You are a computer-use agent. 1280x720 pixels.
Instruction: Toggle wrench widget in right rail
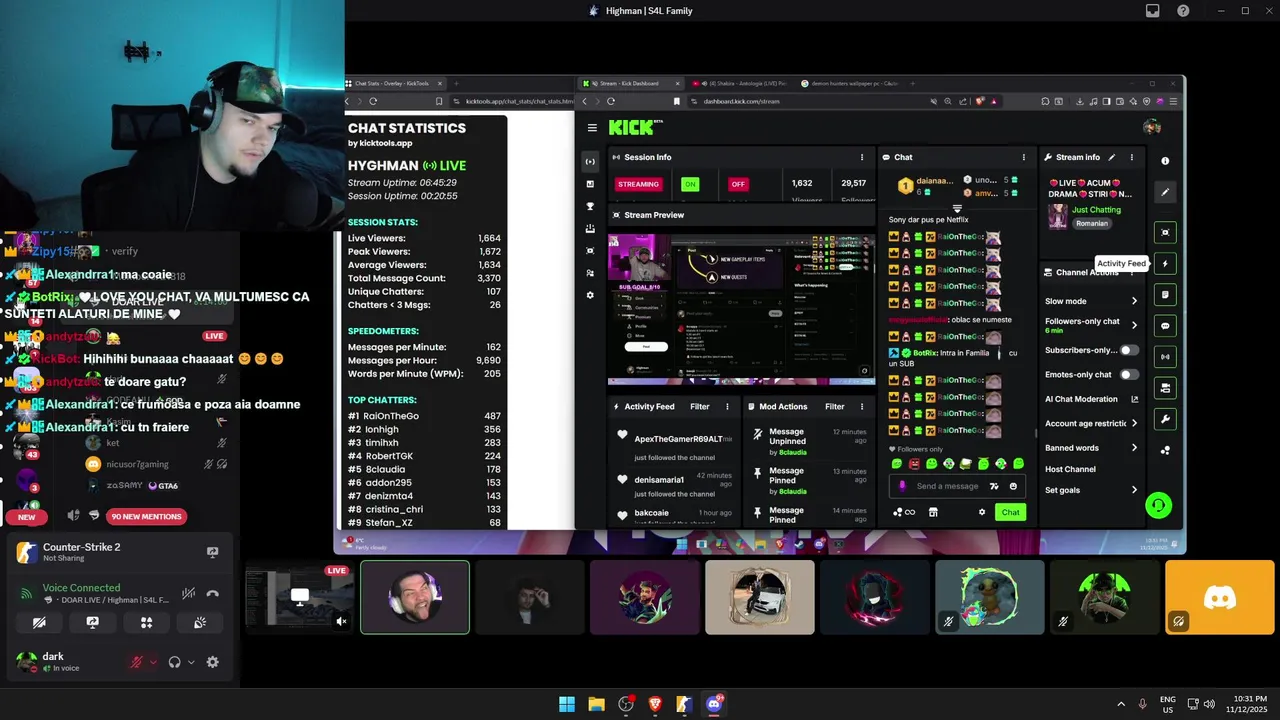point(1165,419)
